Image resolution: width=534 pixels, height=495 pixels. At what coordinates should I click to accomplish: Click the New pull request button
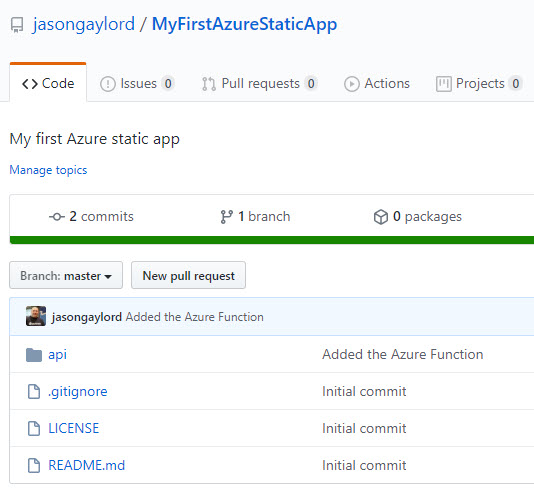tap(188, 275)
